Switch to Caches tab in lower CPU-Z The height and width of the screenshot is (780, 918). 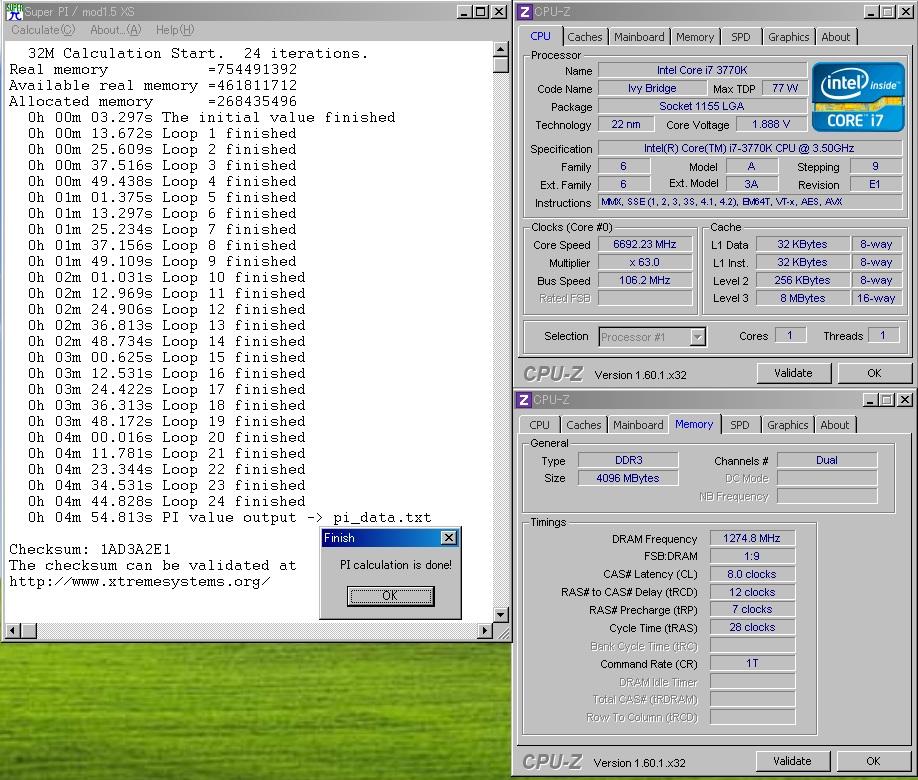click(x=584, y=425)
